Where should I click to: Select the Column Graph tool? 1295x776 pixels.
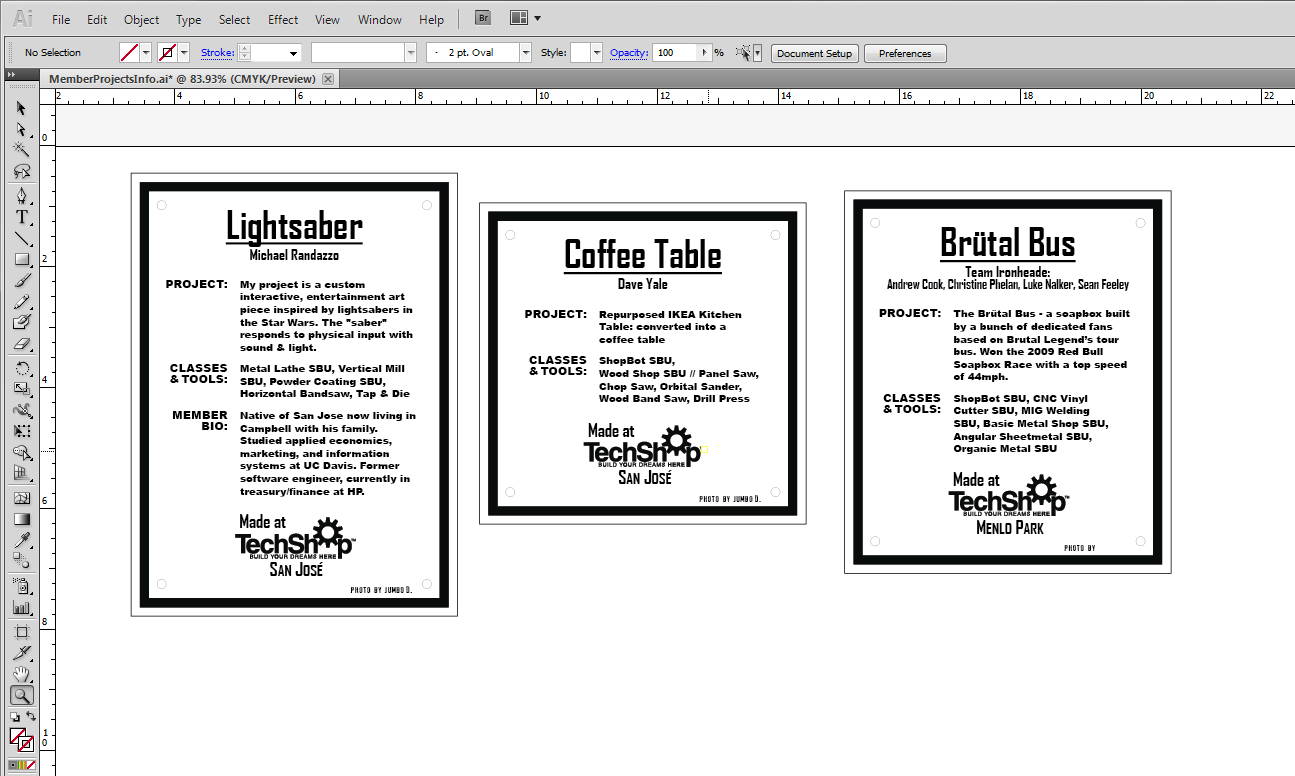tap(21, 607)
